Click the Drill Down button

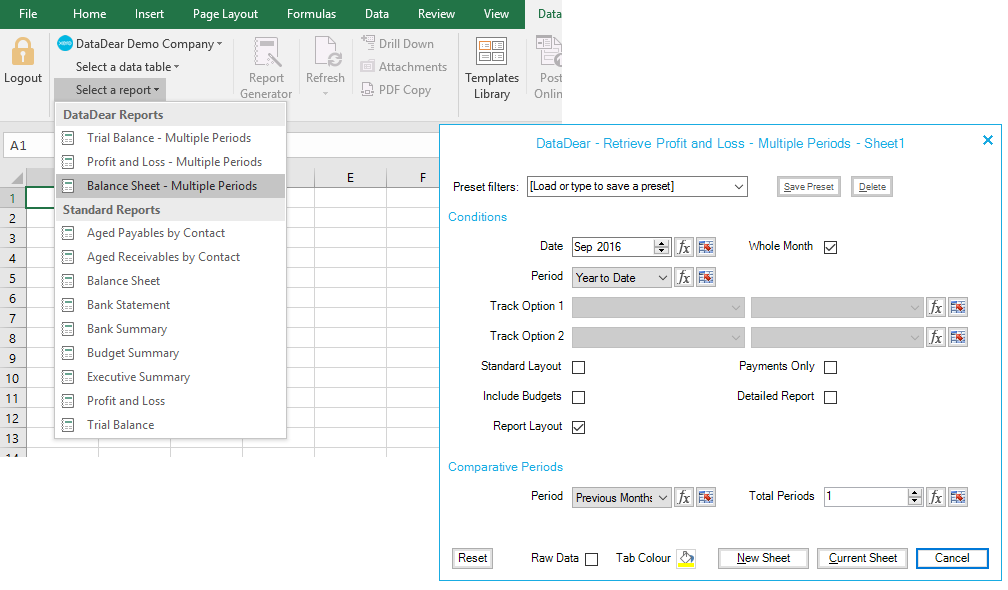[398, 44]
